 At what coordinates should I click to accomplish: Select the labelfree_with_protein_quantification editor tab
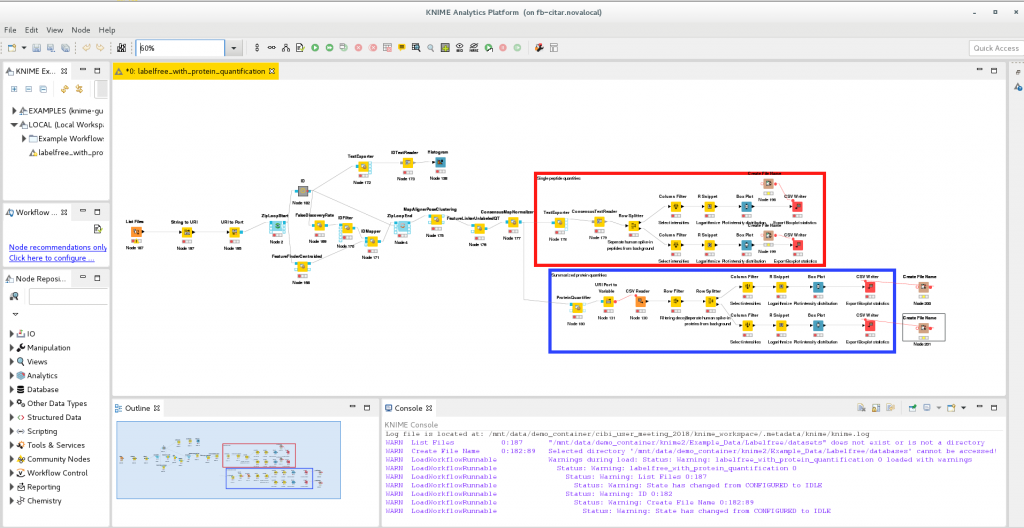click(x=195, y=71)
